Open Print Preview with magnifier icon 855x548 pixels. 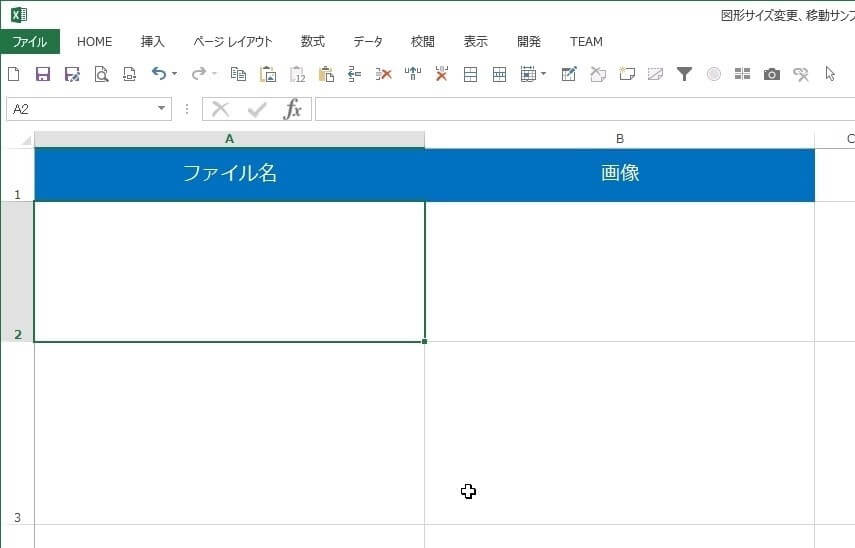point(101,74)
